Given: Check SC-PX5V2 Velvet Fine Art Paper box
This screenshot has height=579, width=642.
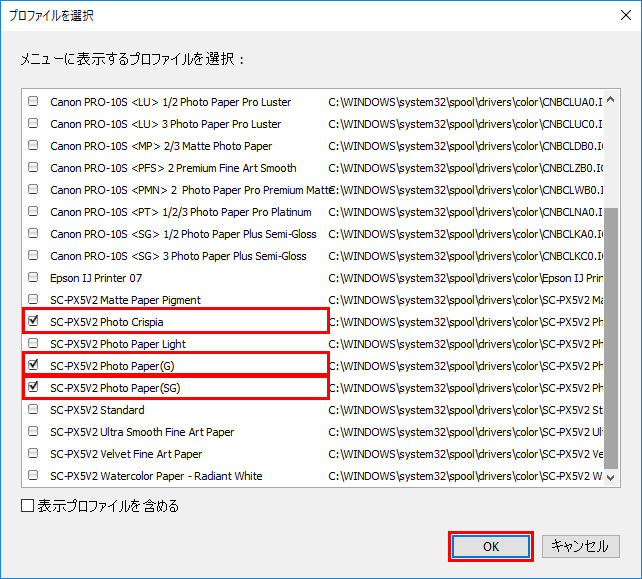Looking at the screenshot, I should pos(33,453).
